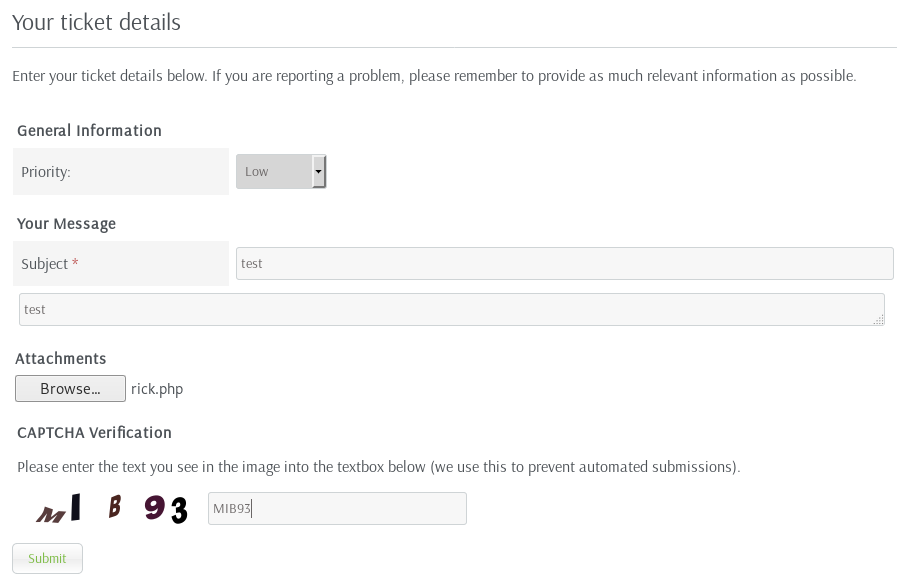
Task: Focus the Subject text field
Action: coord(564,263)
